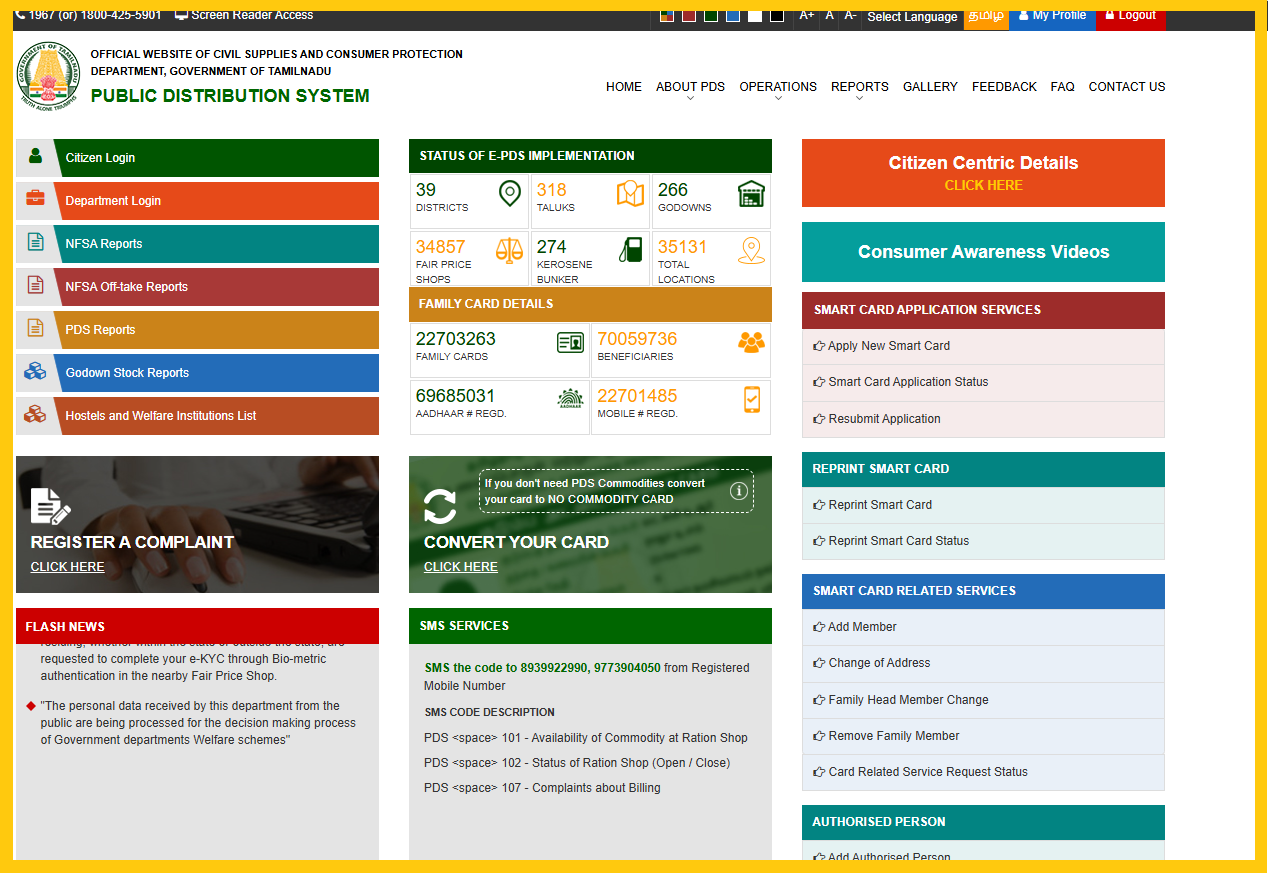The image size is (1268, 873).
Task: Open the Select Language dropdown
Action: pos(911,17)
